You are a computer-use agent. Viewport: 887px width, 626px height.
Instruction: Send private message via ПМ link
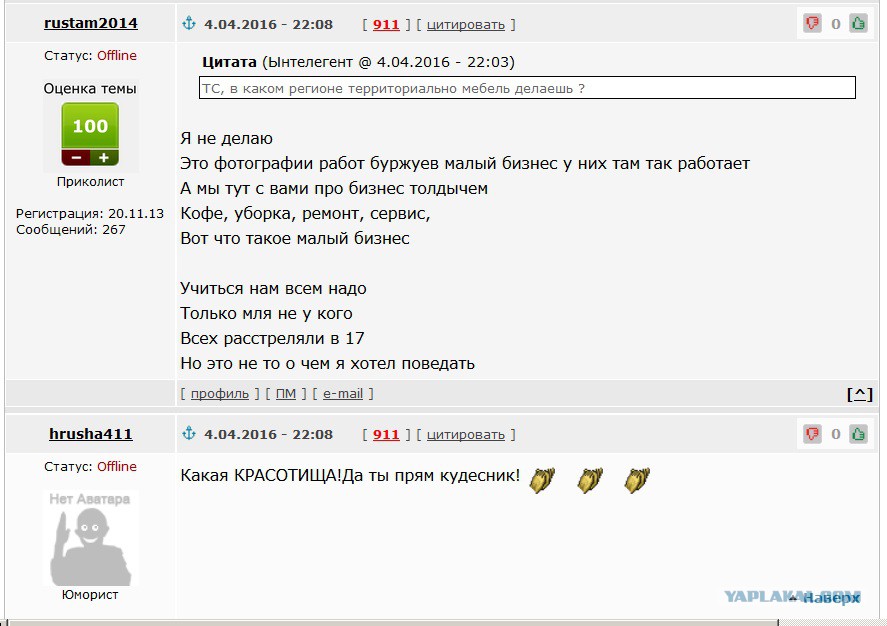pyautogui.click(x=286, y=393)
